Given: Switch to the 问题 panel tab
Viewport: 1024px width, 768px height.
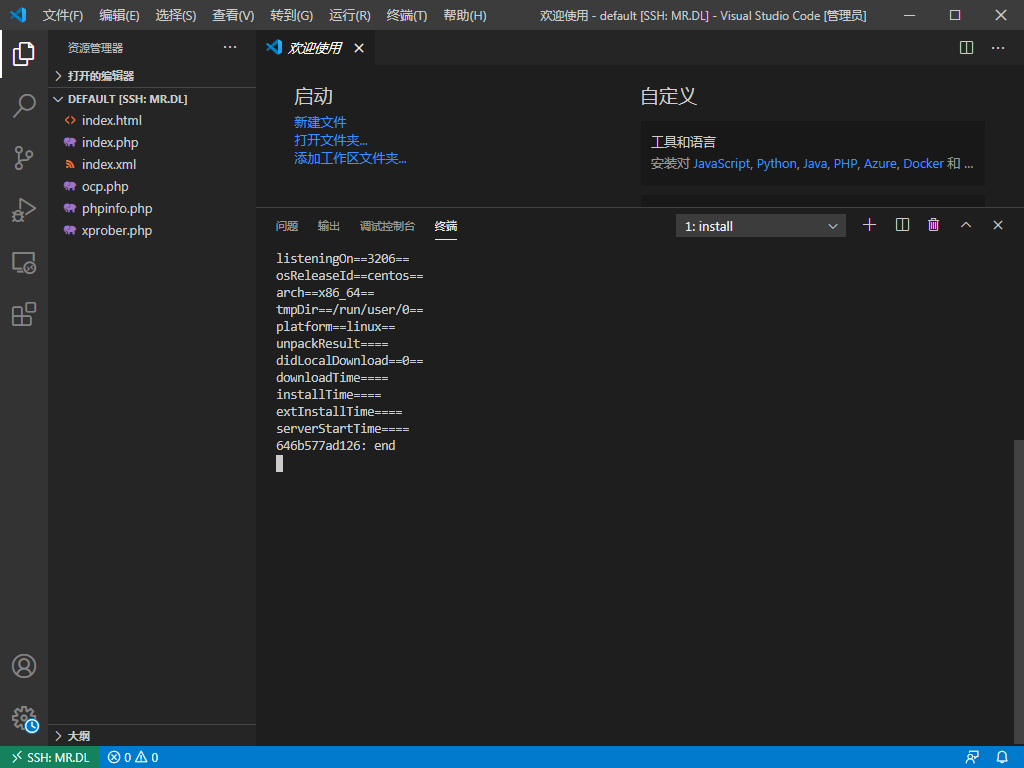Looking at the screenshot, I should click(x=287, y=226).
